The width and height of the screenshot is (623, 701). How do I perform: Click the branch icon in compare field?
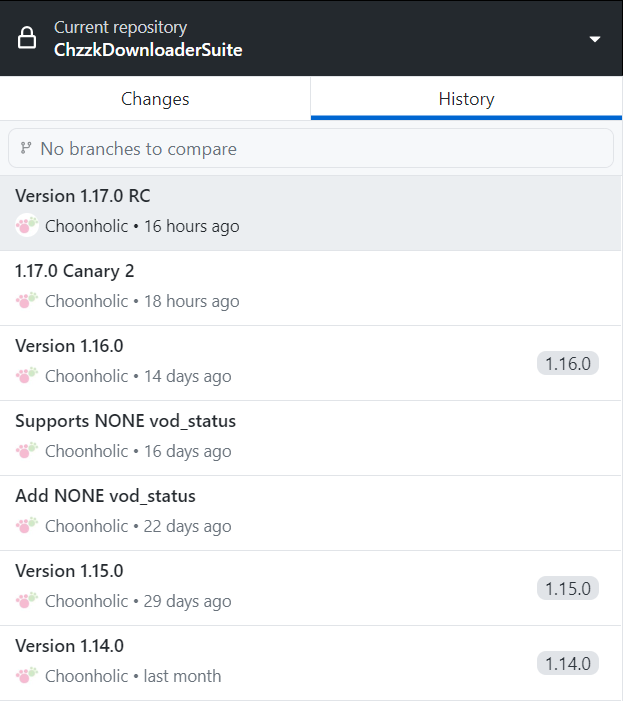pos(26,149)
